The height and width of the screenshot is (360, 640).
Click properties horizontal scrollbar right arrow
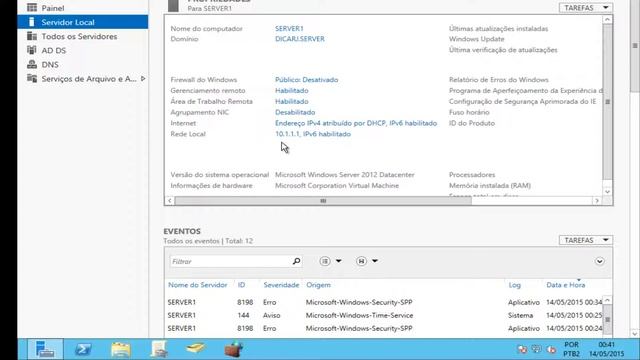597,201
